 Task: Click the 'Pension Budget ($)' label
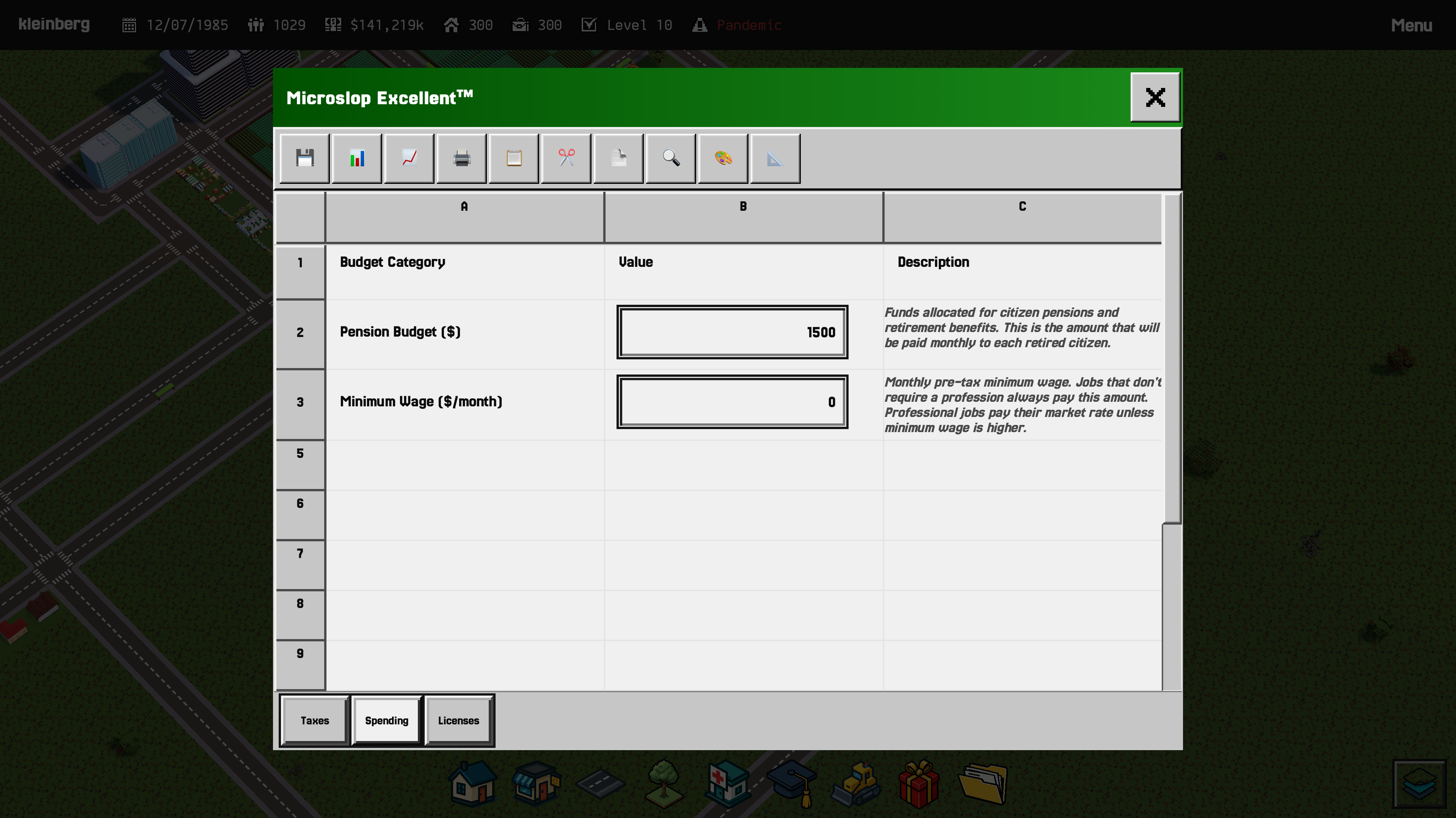tap(400, 332)
